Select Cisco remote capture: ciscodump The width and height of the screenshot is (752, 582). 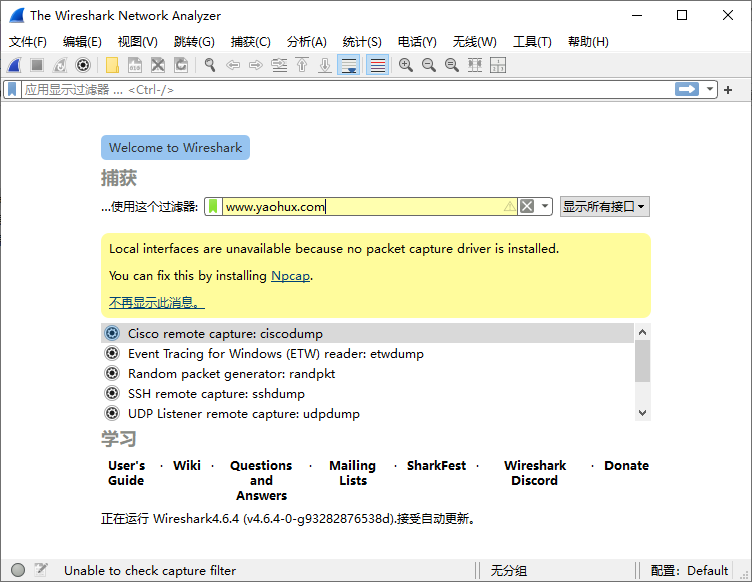click(367, 333)
